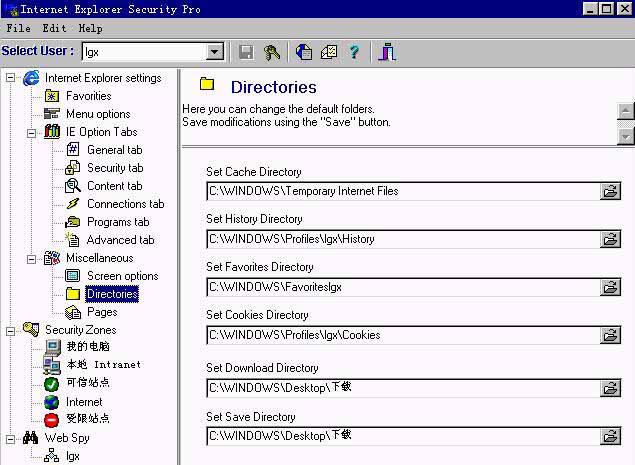Collapse the Security Zones tree node
This screenshot has height=465, width=635.
(x=11, y=330)
